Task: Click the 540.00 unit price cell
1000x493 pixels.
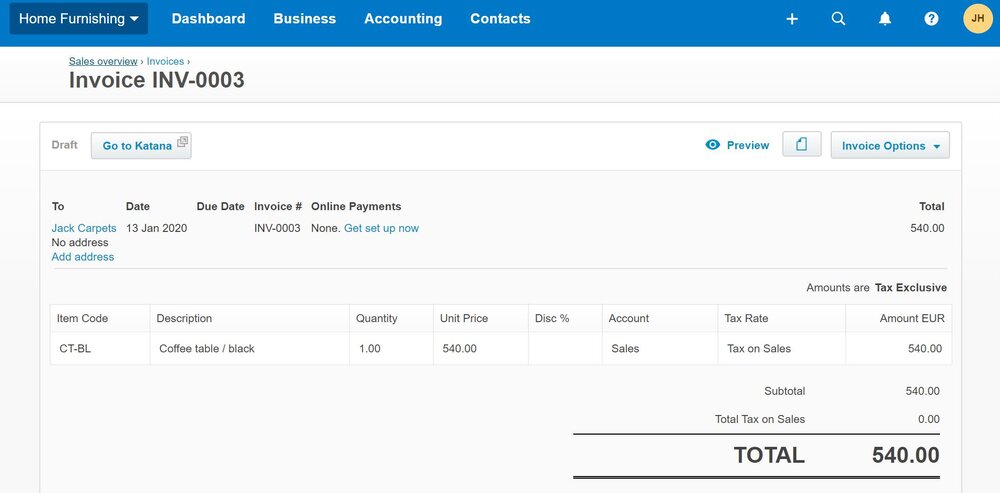Action: coord(481,348)
